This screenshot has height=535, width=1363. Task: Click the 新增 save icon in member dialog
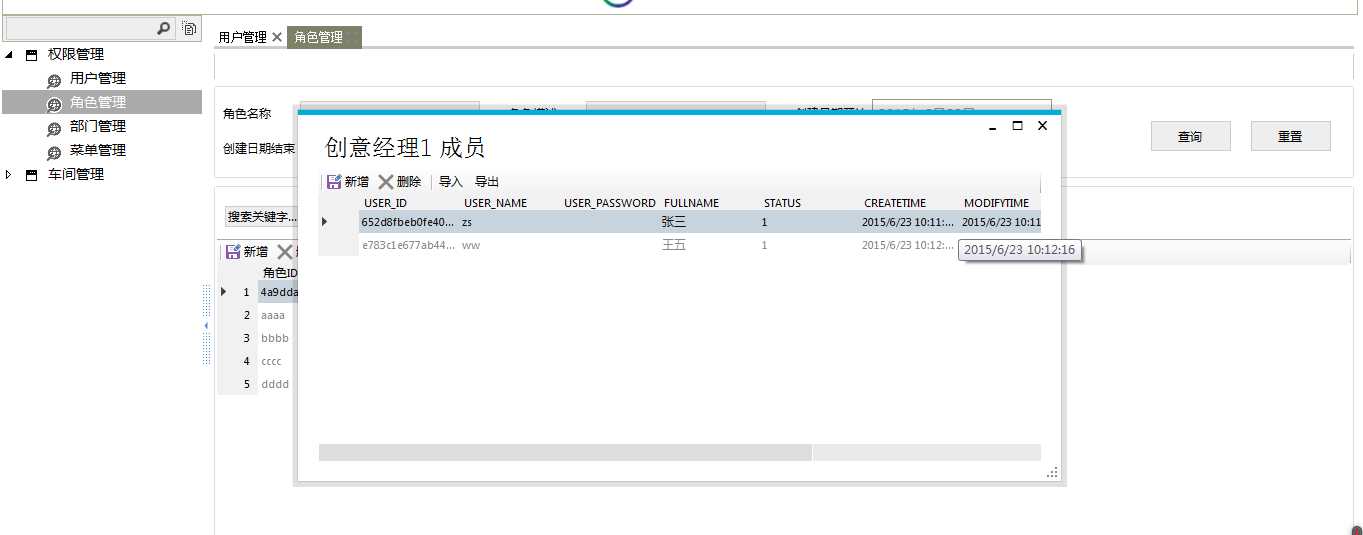pyautogui.click(x=334, y=182)
